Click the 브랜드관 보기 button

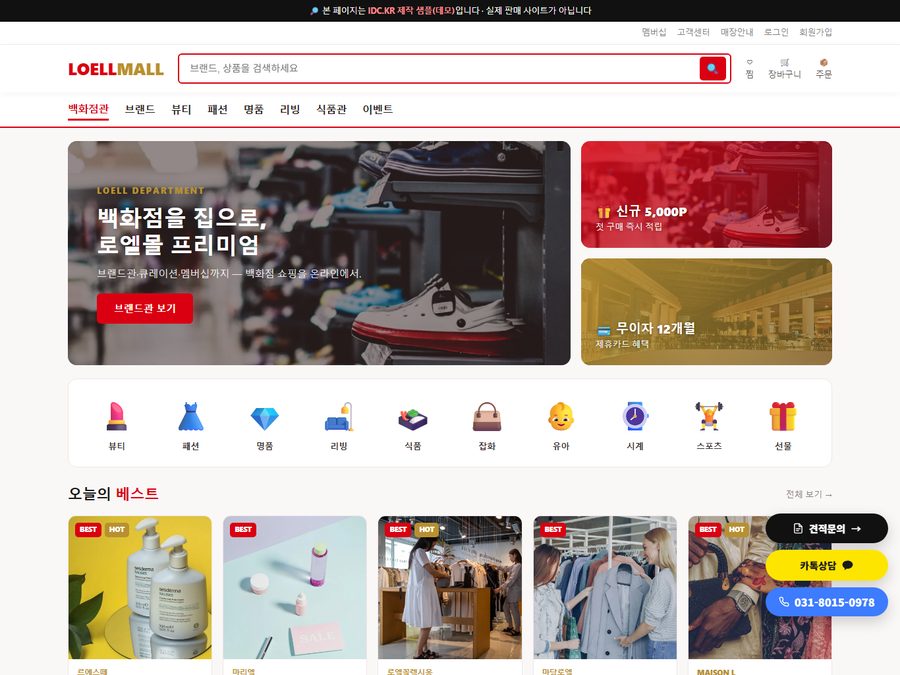(x=145, y=308)
